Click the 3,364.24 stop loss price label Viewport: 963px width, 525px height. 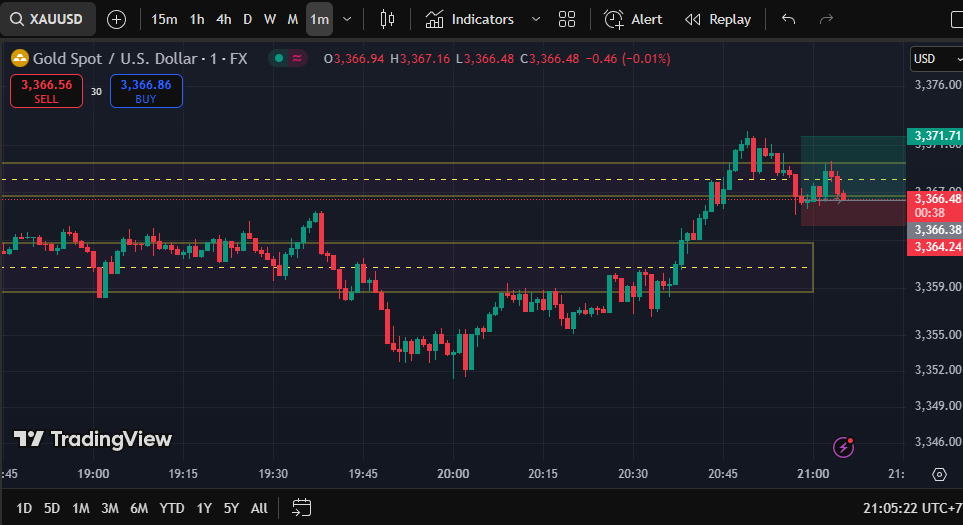(x=935, y=247)
